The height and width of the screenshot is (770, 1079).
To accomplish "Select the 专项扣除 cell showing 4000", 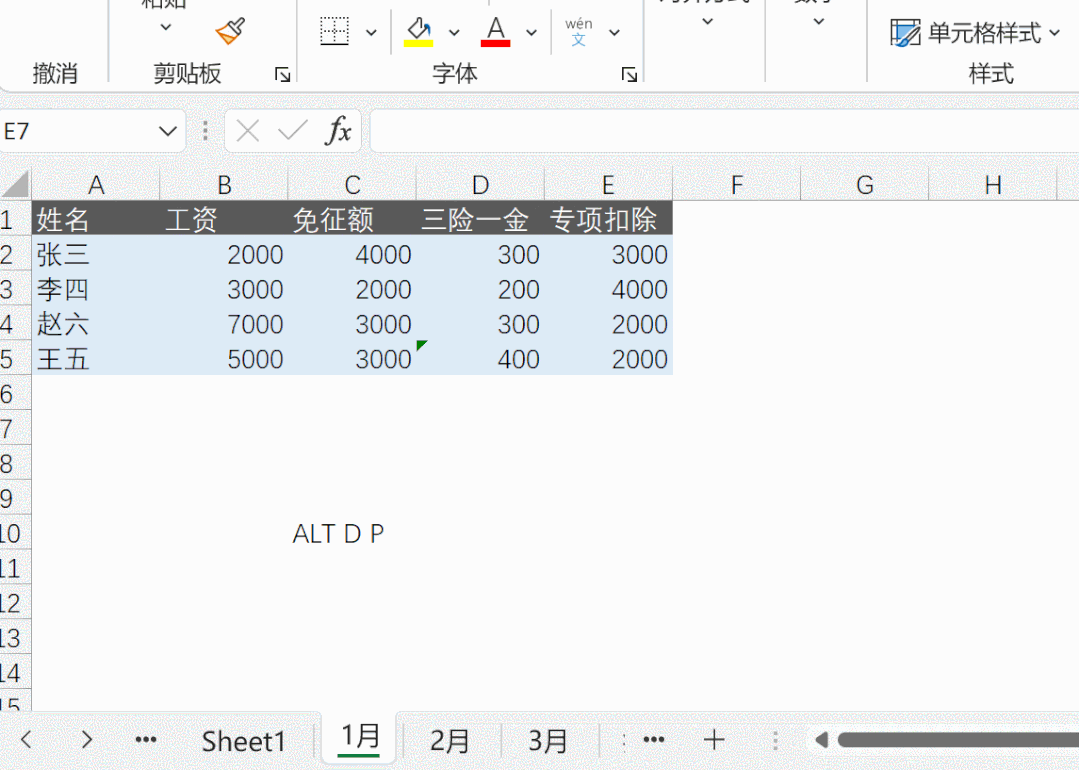I will 608,290.
